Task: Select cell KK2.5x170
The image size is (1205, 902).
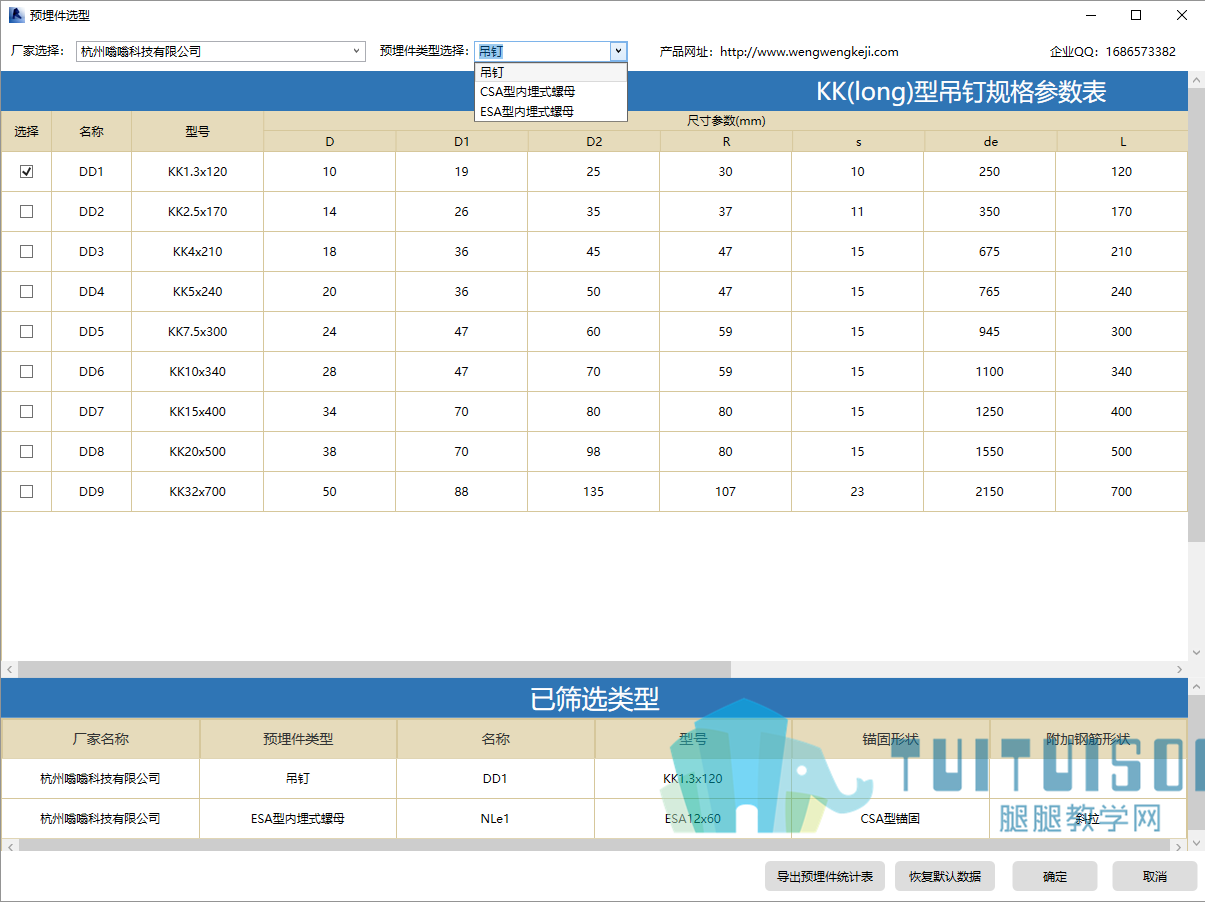Action: pyautogui.click(x=197, y=211)
